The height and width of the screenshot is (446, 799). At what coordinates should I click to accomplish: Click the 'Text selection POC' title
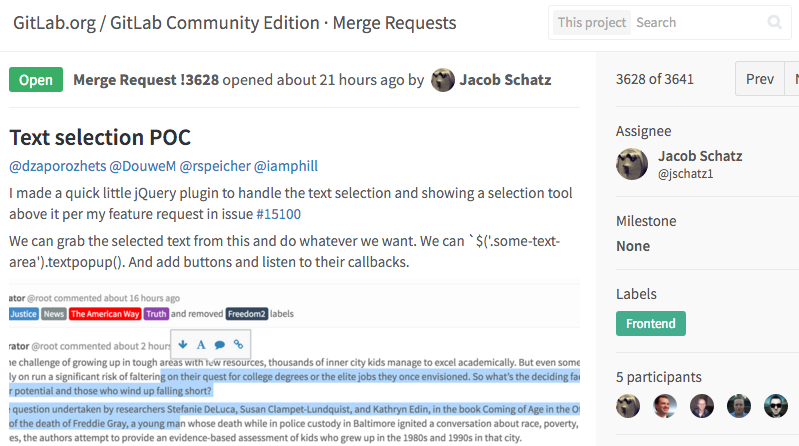pyautogui.click(x=100, y=138)
